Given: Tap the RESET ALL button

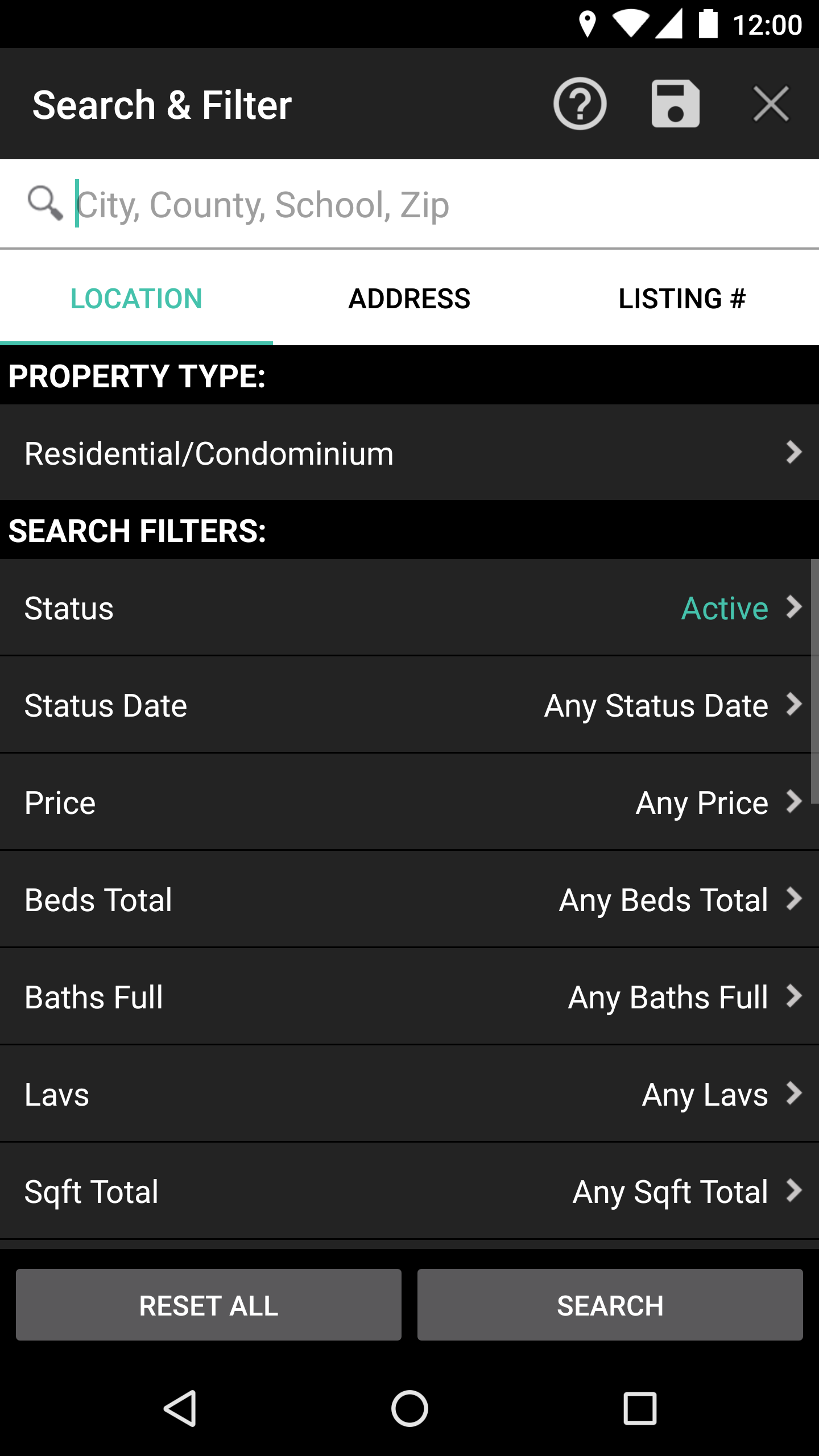Looking at the screenshot, I should [x=209, y=1305].
